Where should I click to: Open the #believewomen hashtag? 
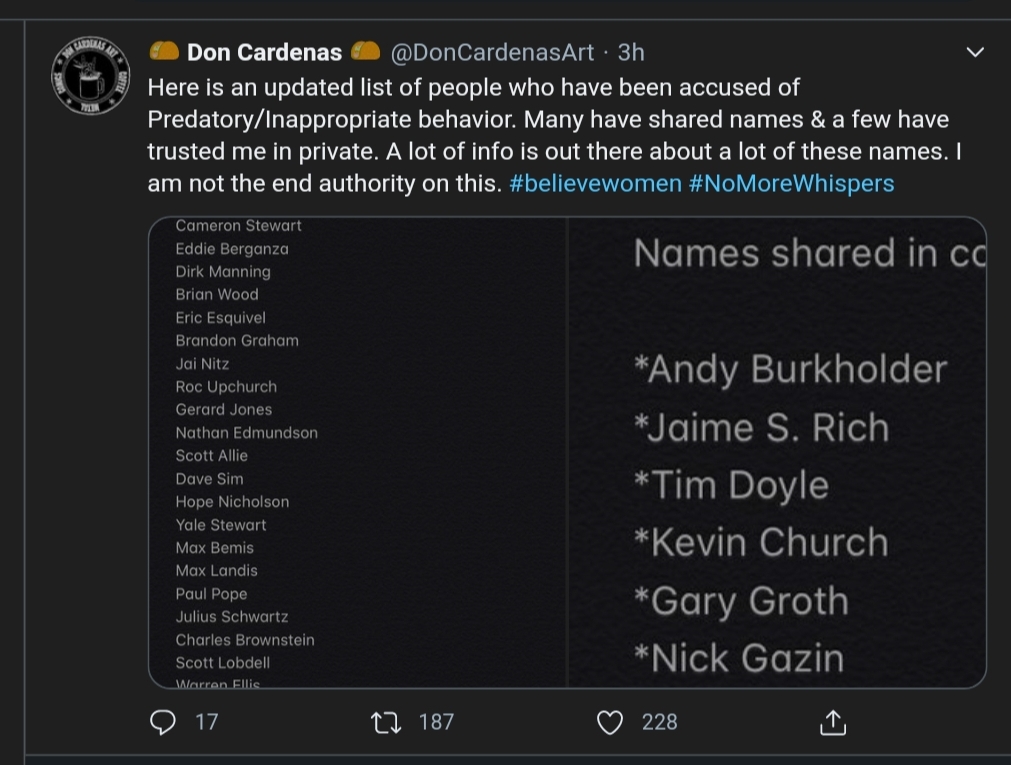click(x=595, y=184)
